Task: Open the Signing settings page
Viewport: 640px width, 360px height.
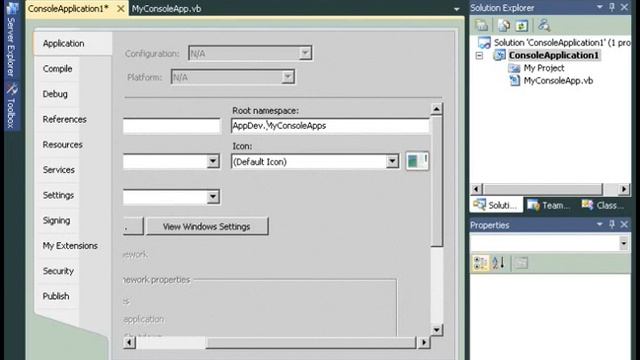Action: (x=56, y=220)
